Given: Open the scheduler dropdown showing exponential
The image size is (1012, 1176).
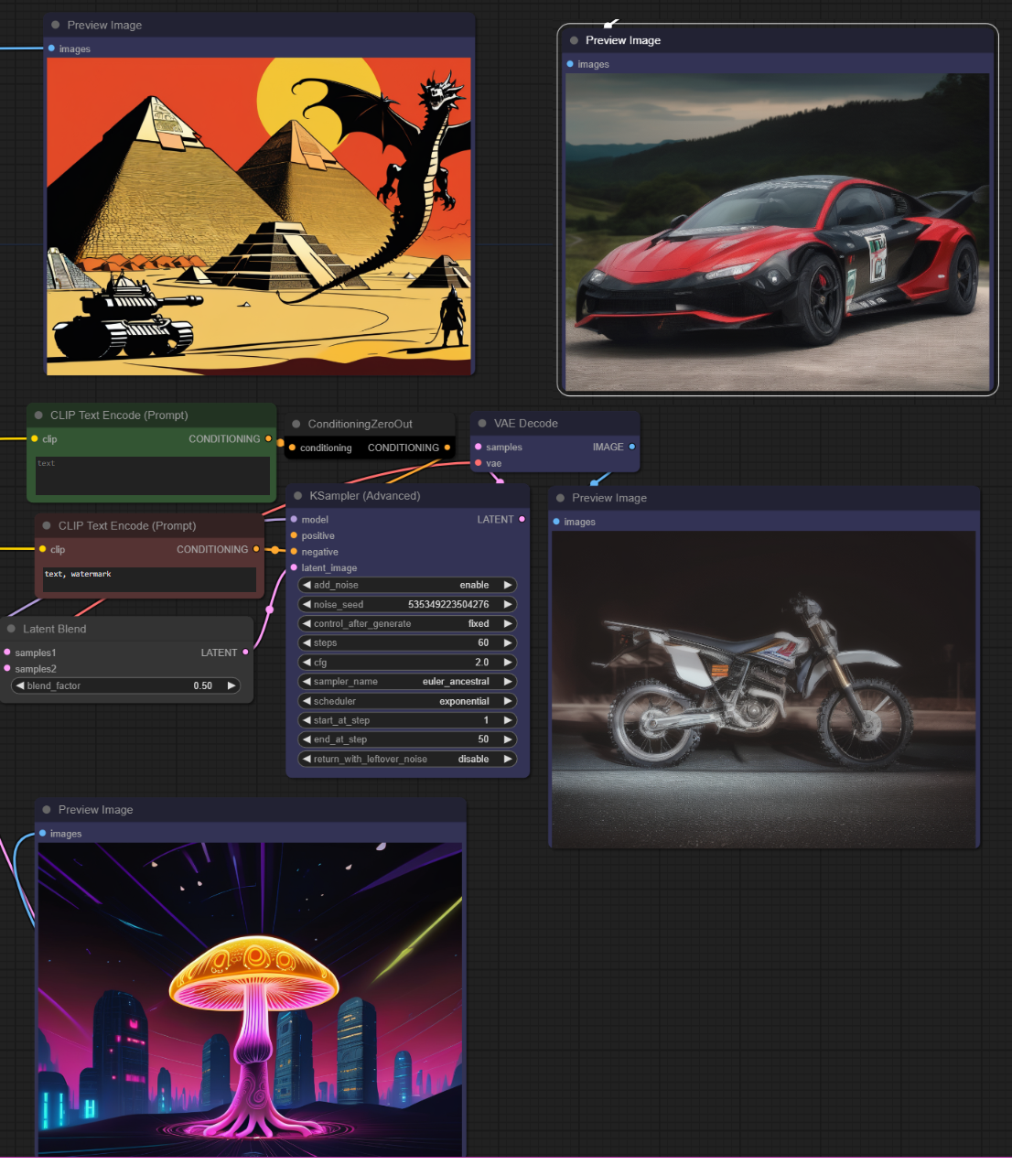Looking at the screenshot, I should 407,701.
